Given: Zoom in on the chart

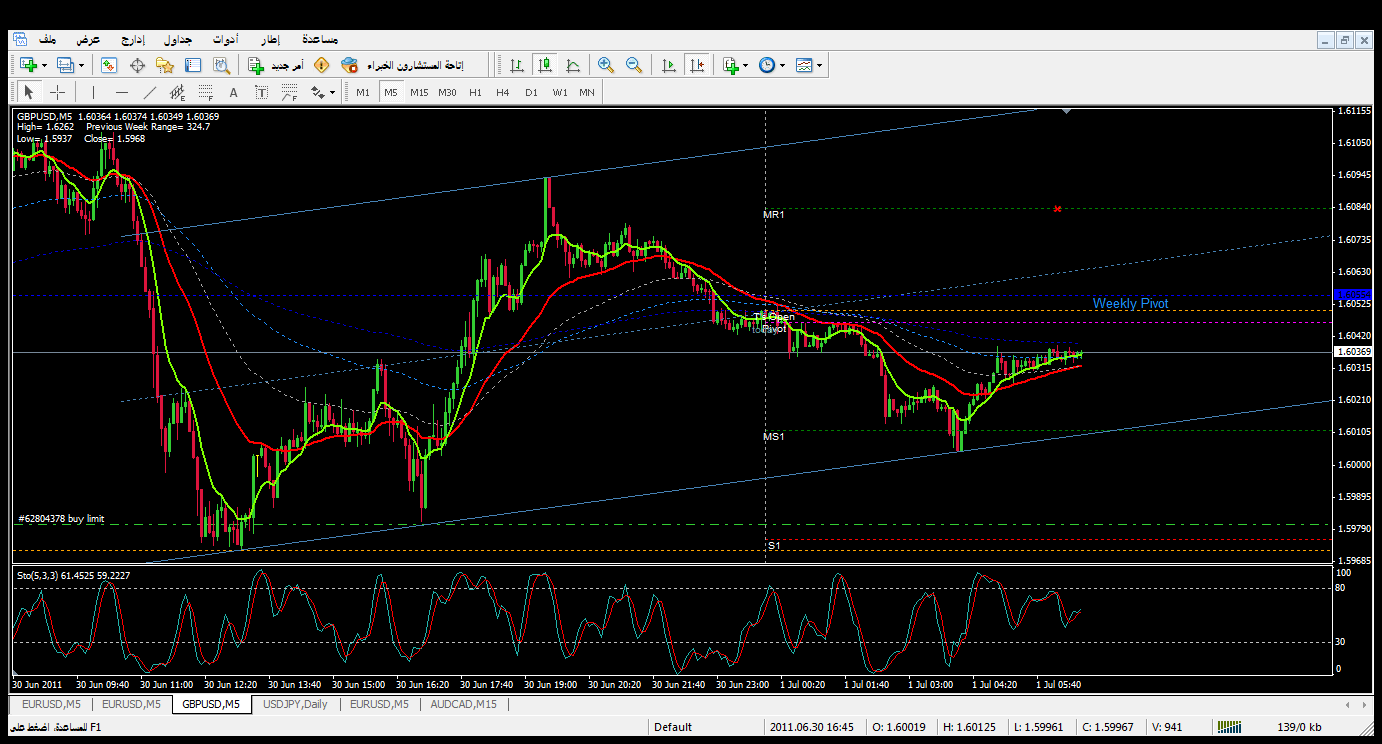Looking at the screenshot, I should coord(606,65).
